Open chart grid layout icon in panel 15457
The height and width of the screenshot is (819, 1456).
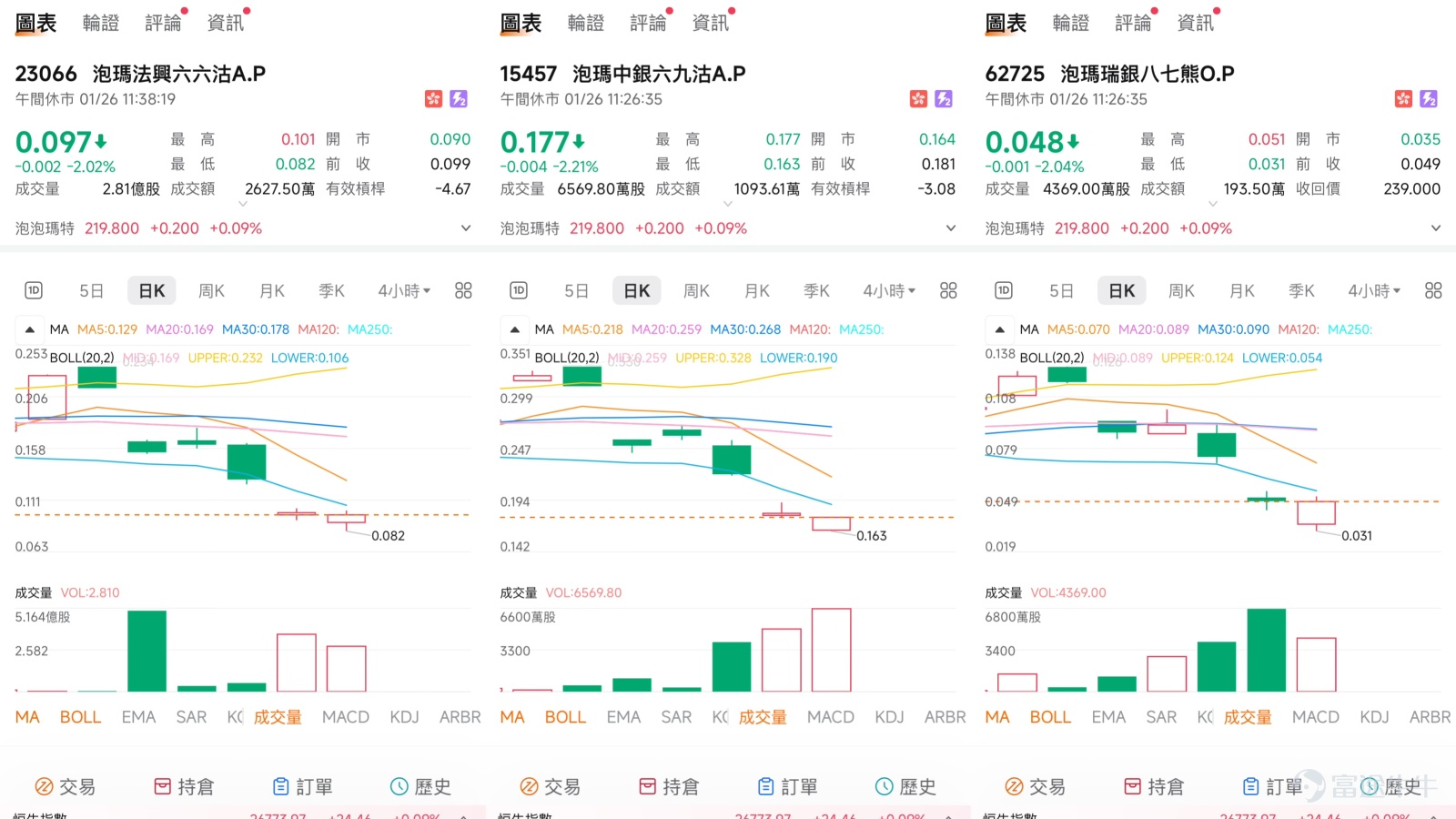(x=948, y=290)
